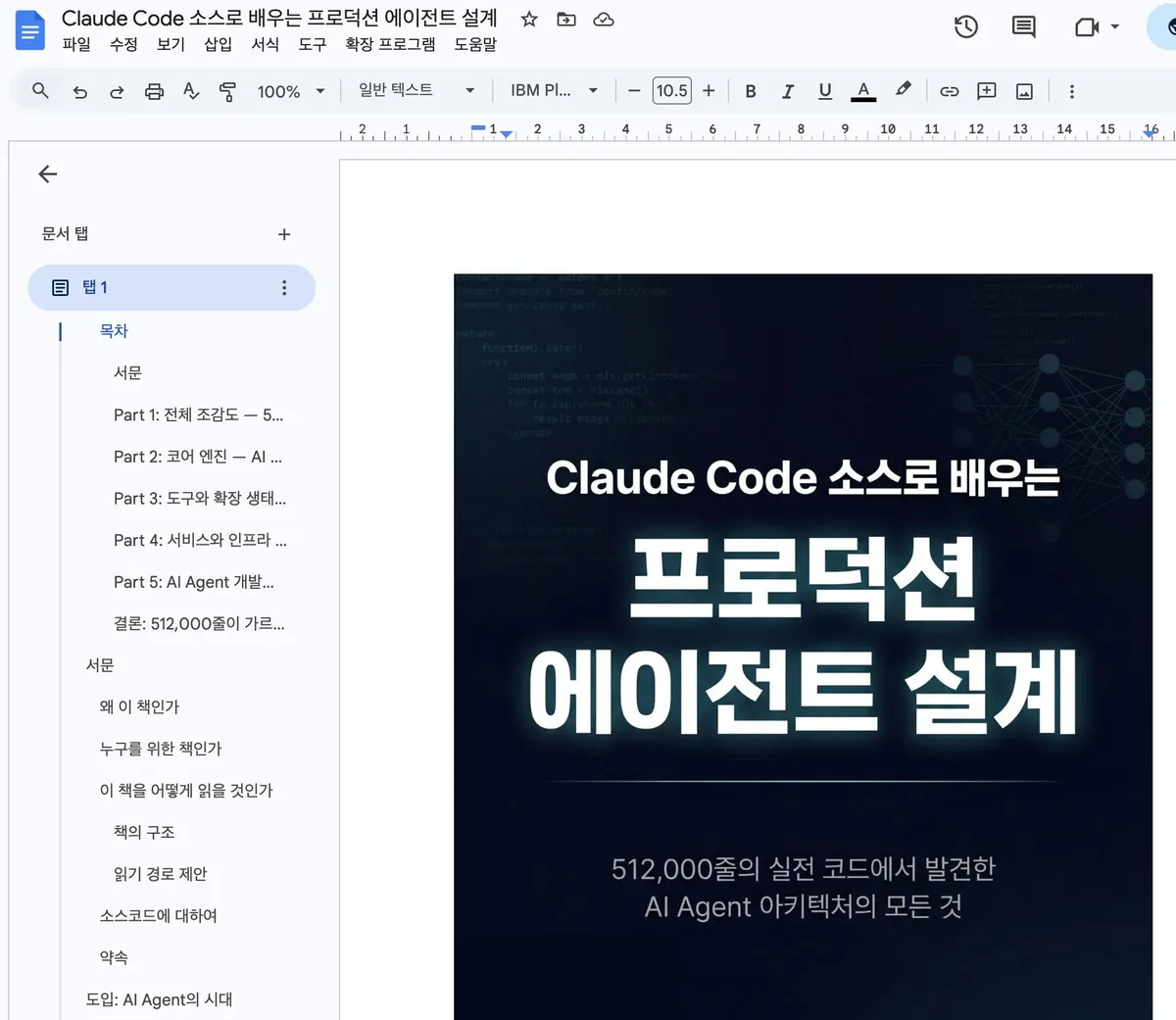Screen dimensions: 1176x1020
Task: Go to first 서문 under 목차
Action: [x=127, y=373]
